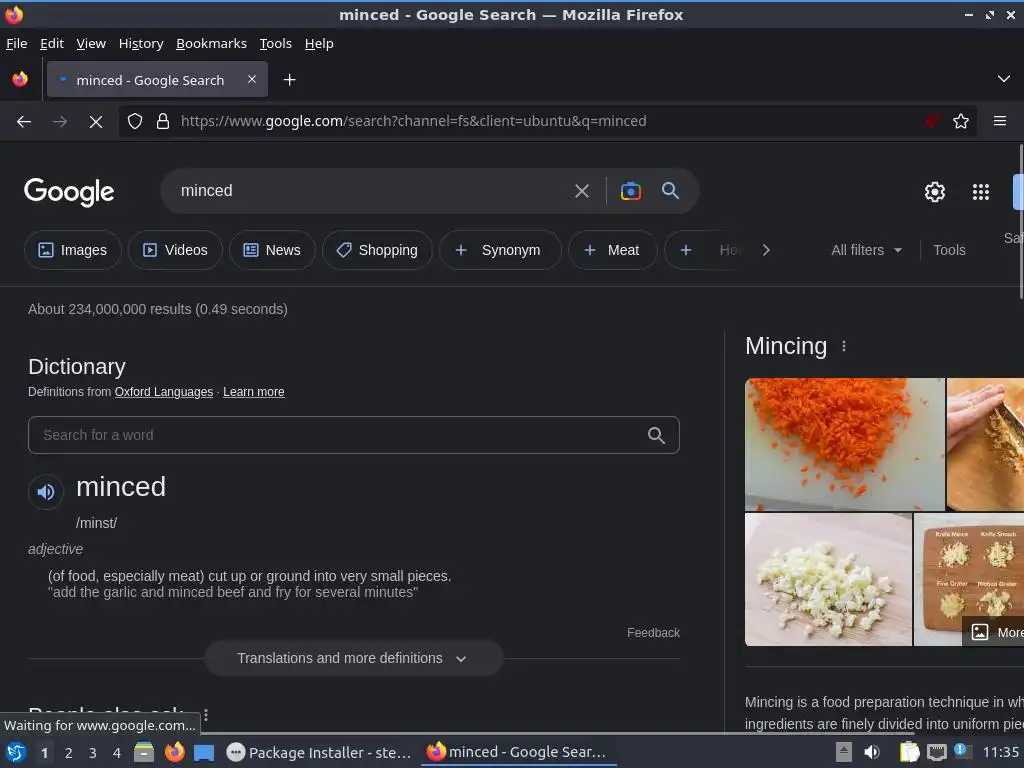Show More images button
Image resolution: width=1024 pixels, height=768 pixels.
click(994, 632)
